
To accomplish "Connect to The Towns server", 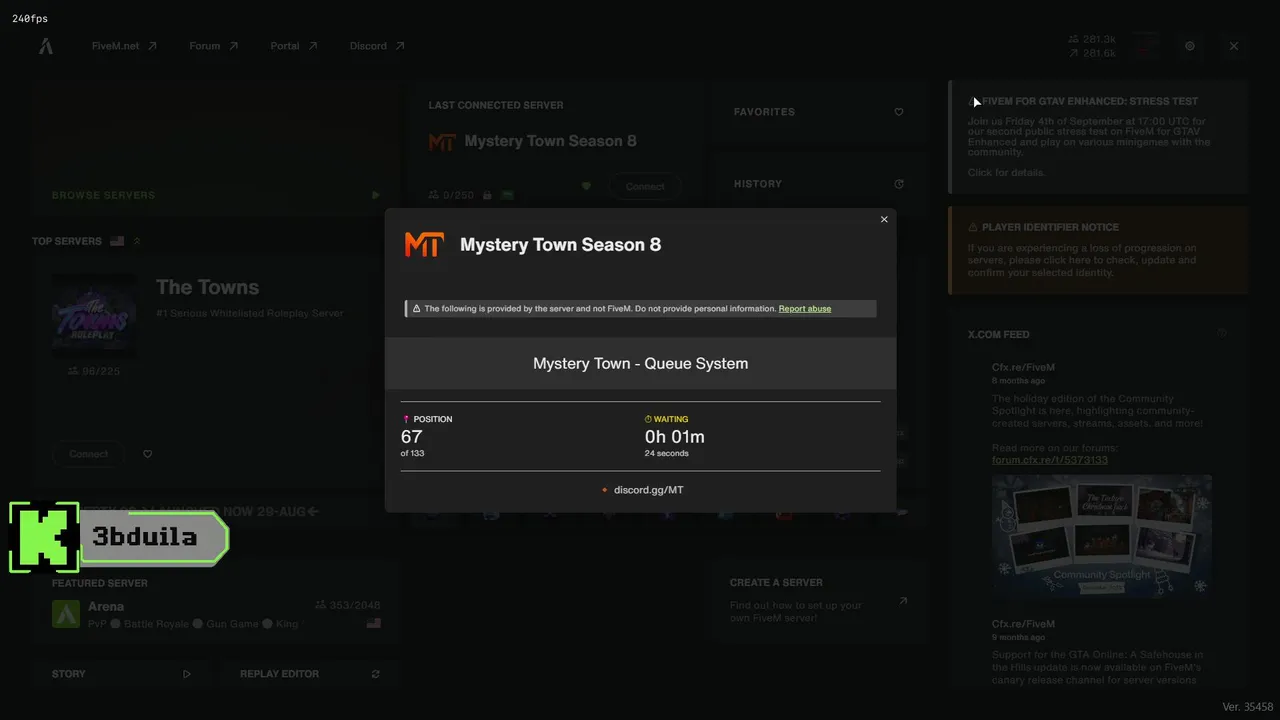I will [x=89, y=454].
